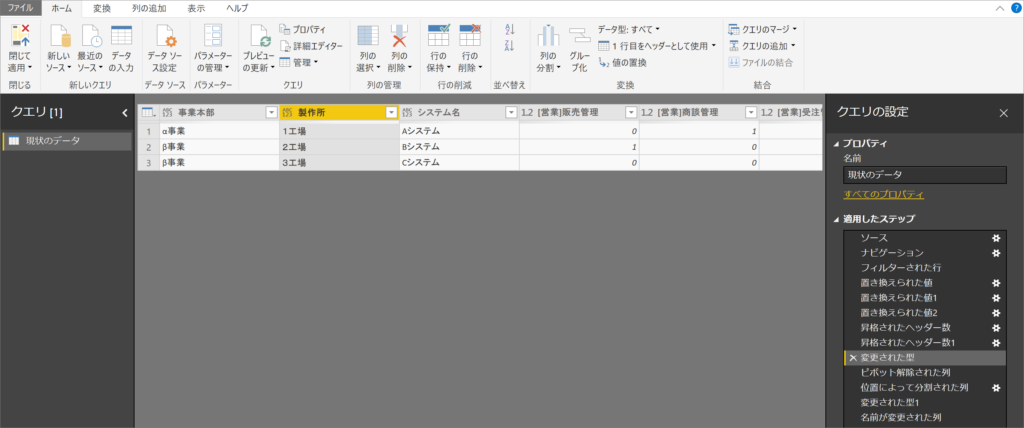Click the 行の保持 (Keep Rows) icon
The width and height of the screenshot is (1024, 428).
pos(438,38)
